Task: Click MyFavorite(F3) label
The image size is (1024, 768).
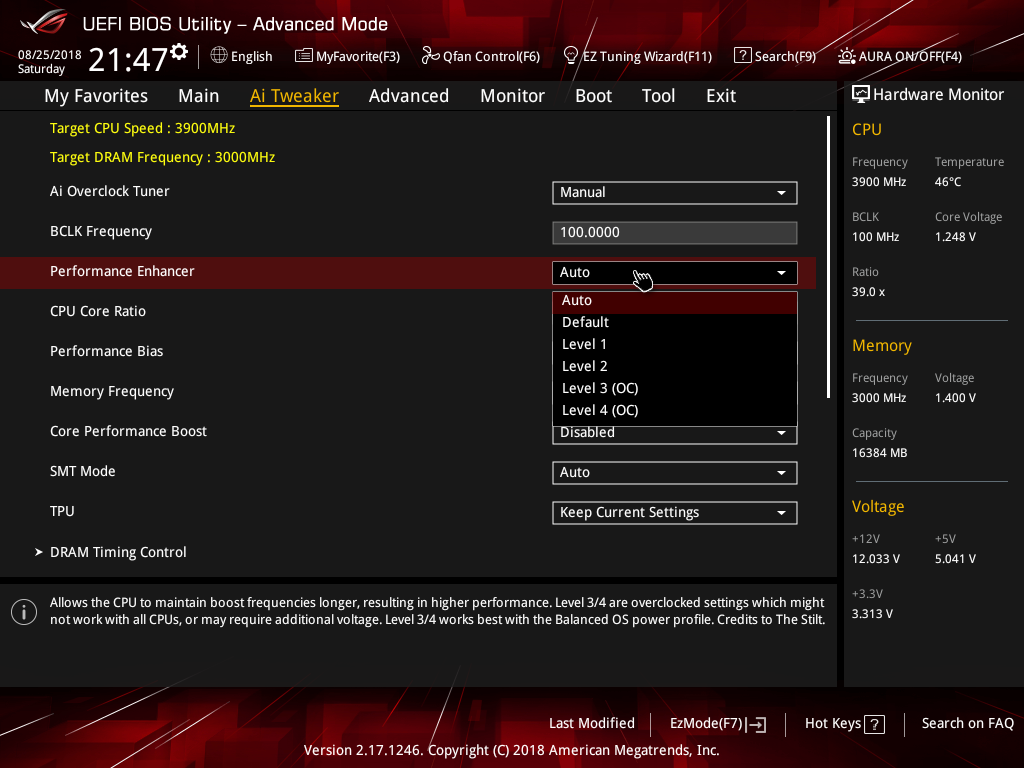Action: click(358, 56)
